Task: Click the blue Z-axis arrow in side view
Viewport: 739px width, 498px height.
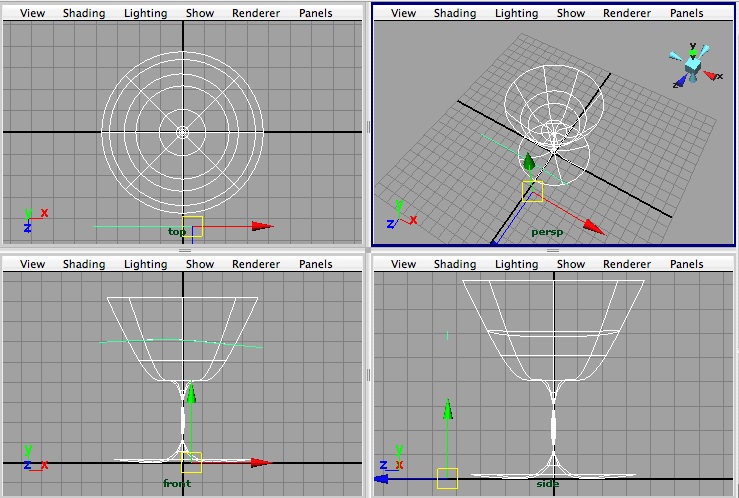Action: pos(382,479)
